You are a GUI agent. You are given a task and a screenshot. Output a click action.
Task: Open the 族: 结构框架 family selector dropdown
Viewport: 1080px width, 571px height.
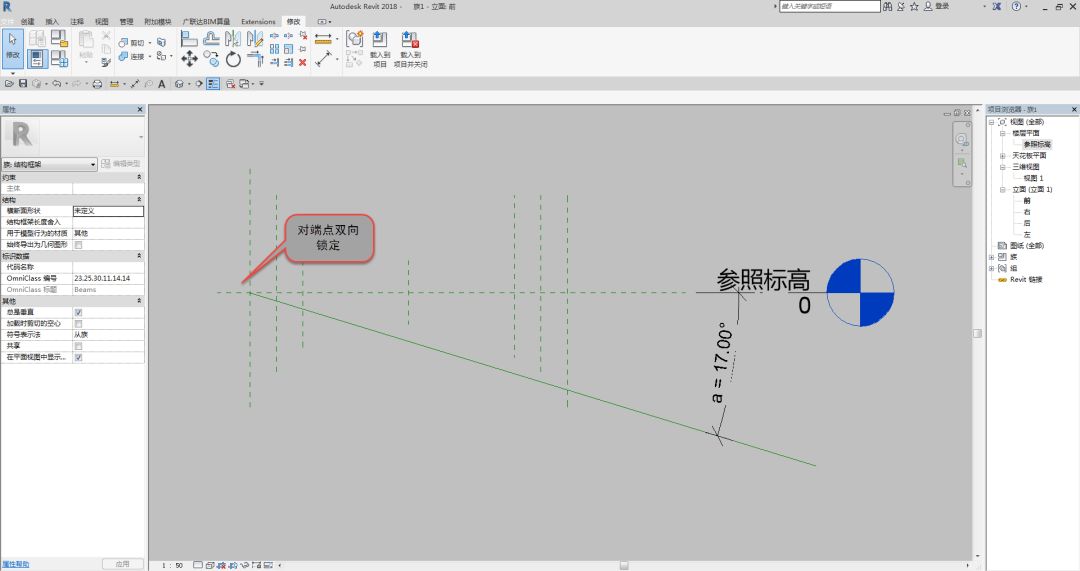50,164
